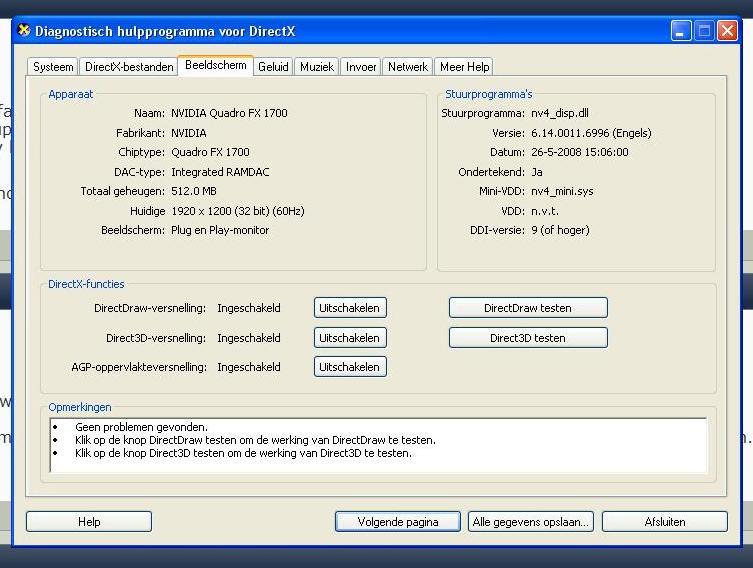Click Ingeschakeld status next to DirectDraw-versnelling
753x568 pixels.
pos(249,308)
